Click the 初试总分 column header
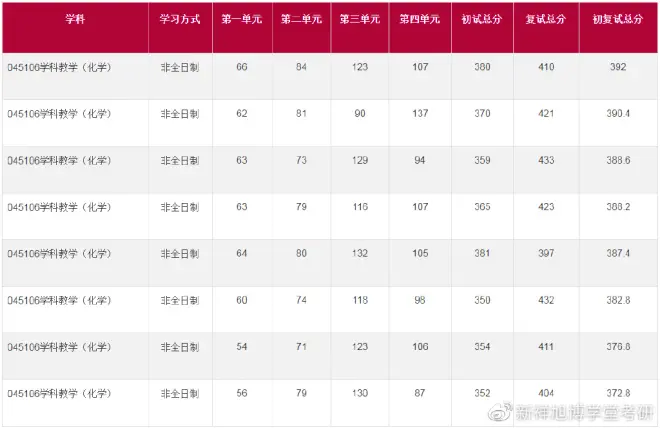660x428 pixels. 482,20
